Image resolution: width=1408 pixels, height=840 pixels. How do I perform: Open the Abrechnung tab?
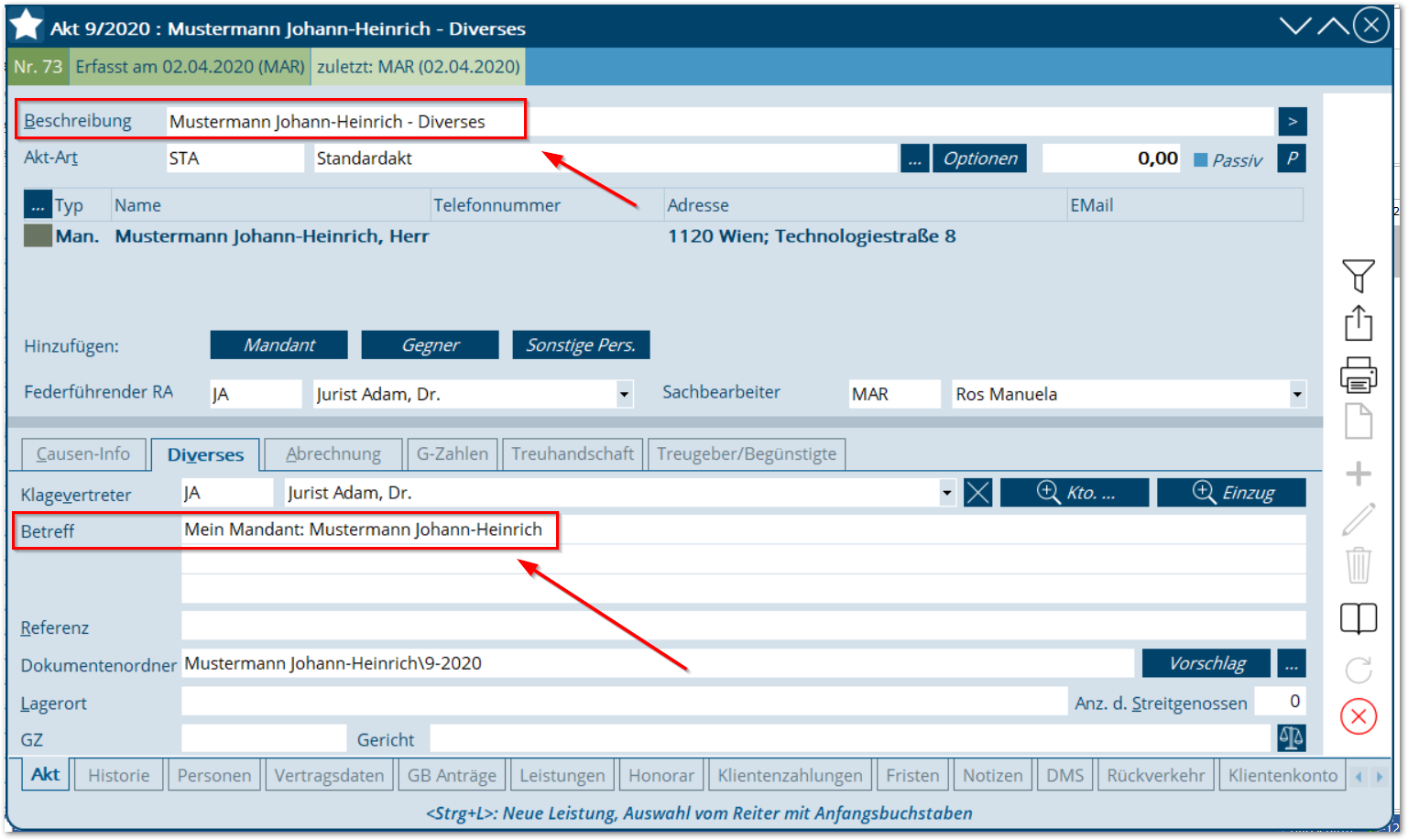click(x=333, y=453)
